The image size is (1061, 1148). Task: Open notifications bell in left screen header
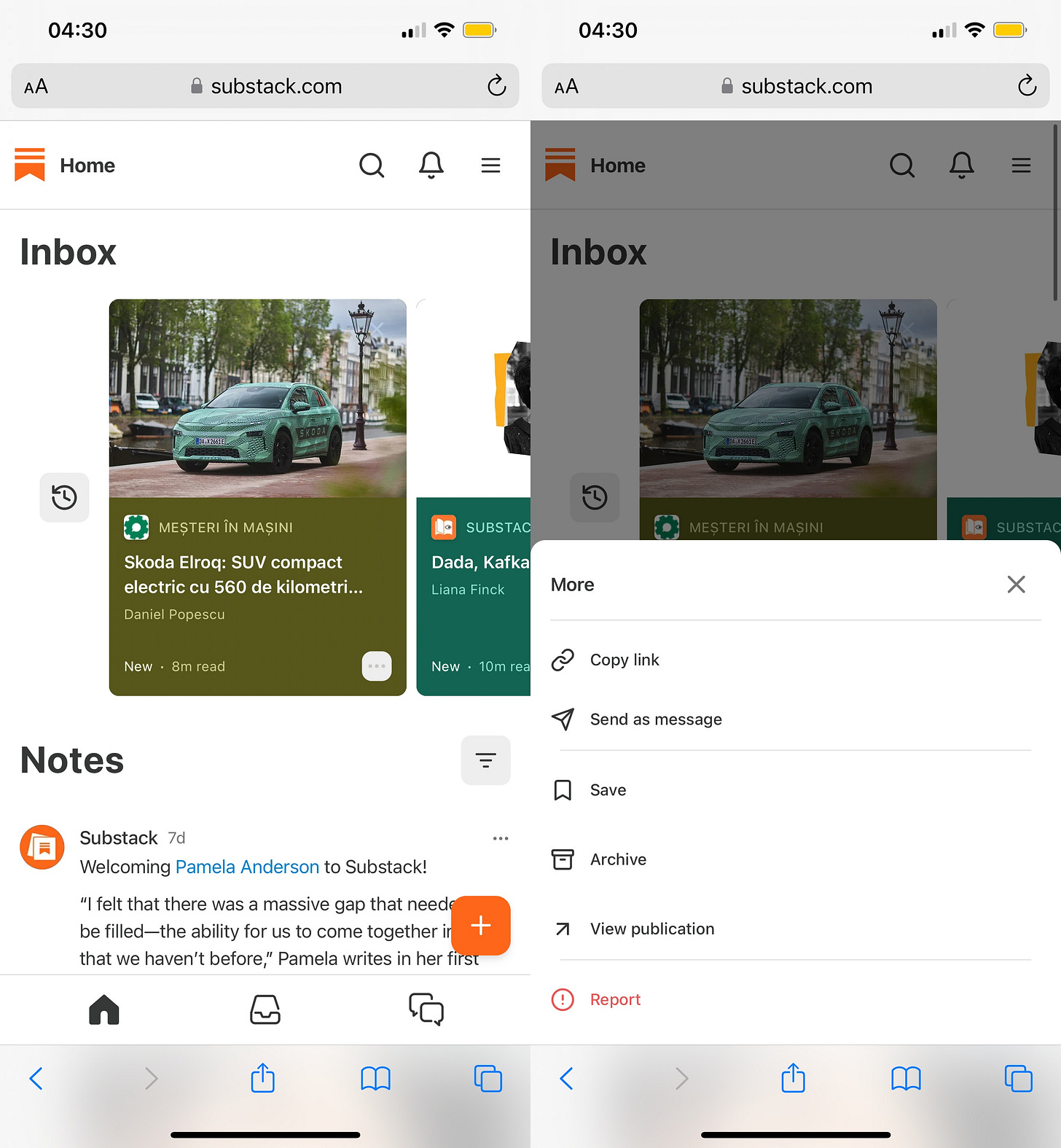point(431,165)
